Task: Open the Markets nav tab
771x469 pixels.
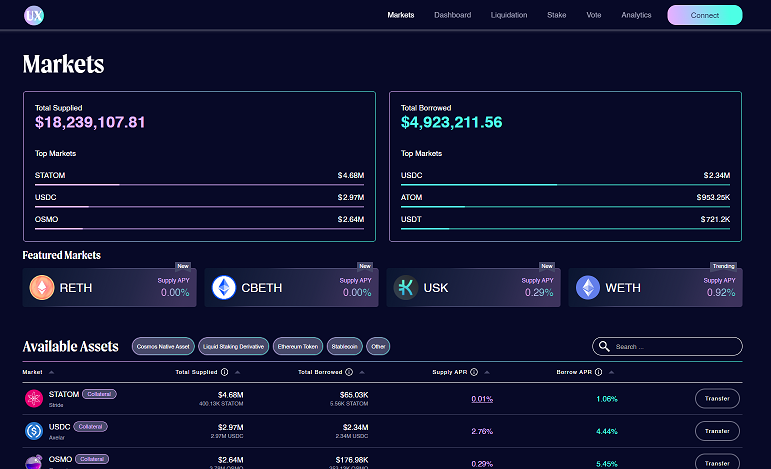Action: coord(401,15)
